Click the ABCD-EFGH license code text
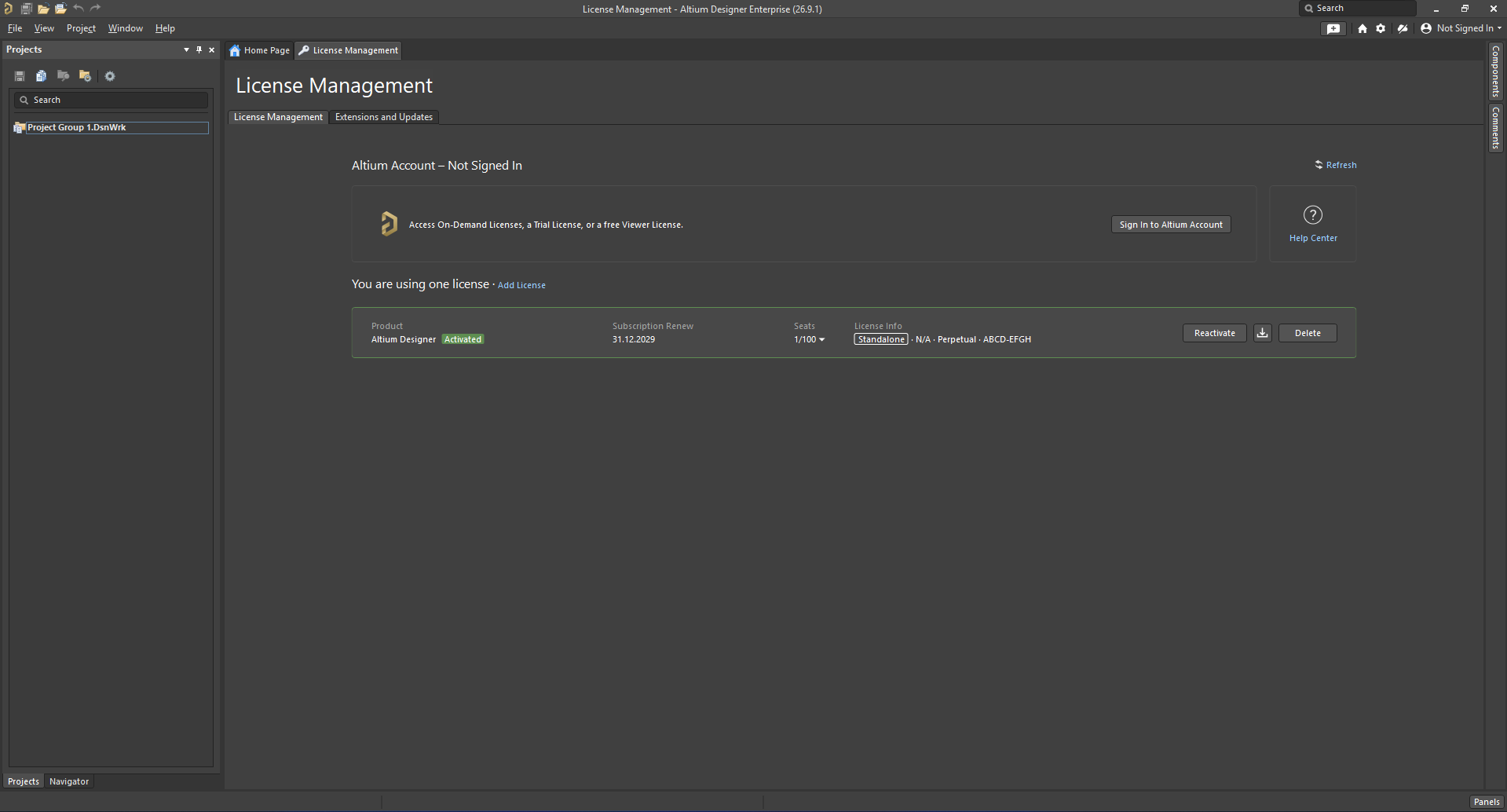The image size is (1507, 812). (1007, 339)
